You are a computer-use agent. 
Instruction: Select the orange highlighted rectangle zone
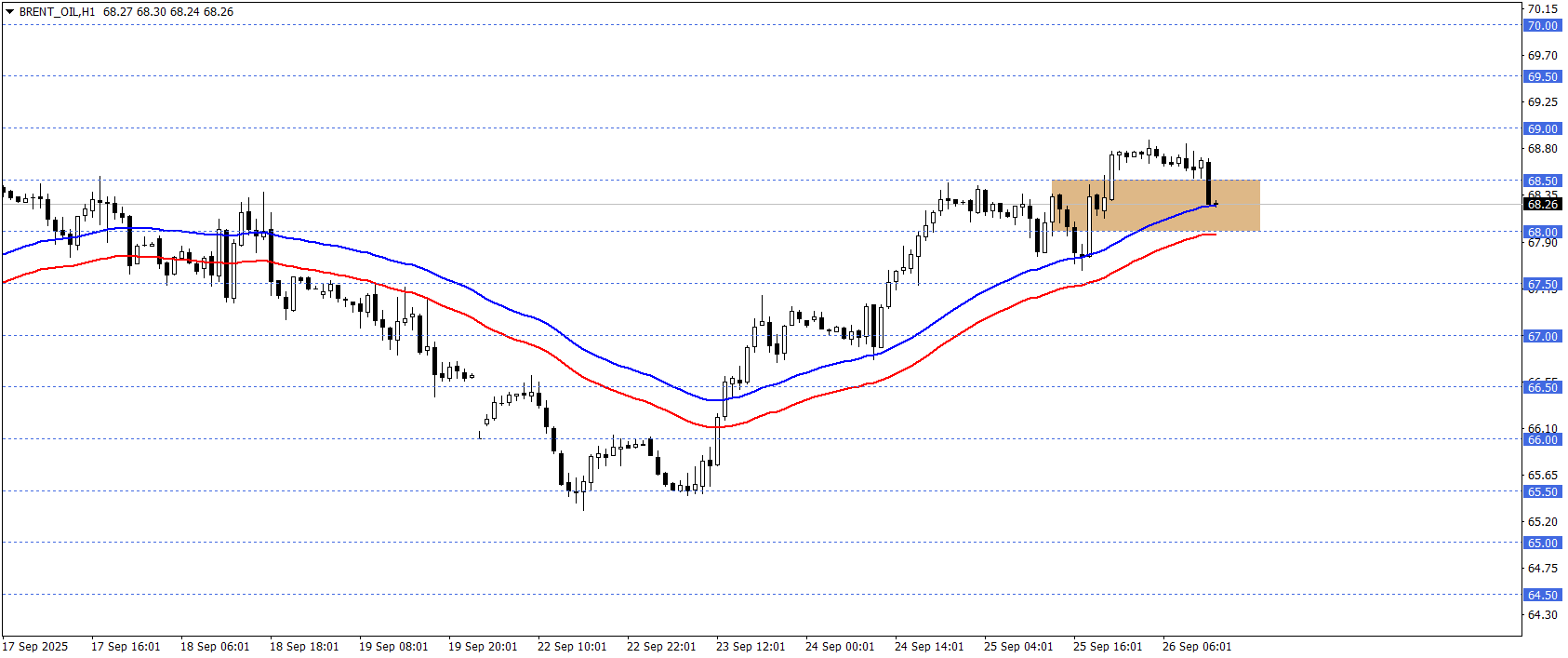coord(1155,205)
